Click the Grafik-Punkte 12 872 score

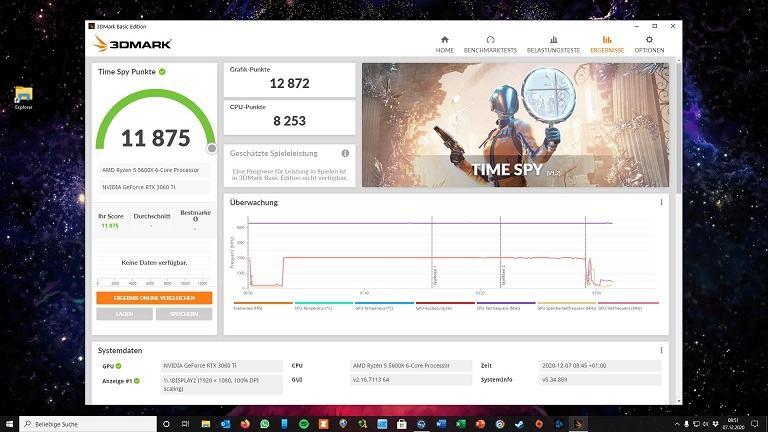pos(289,83)
